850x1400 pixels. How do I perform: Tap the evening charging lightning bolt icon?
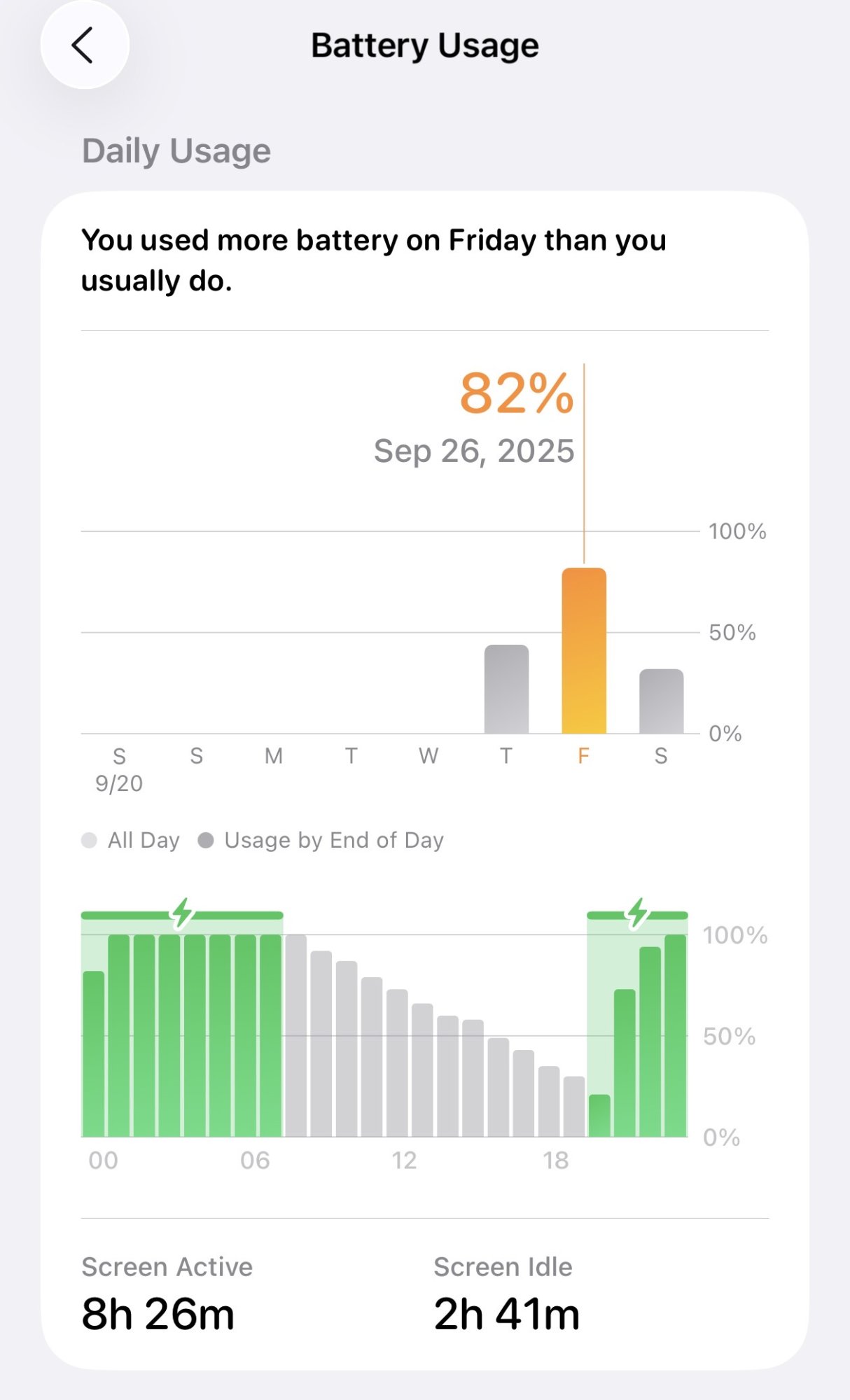637,913
